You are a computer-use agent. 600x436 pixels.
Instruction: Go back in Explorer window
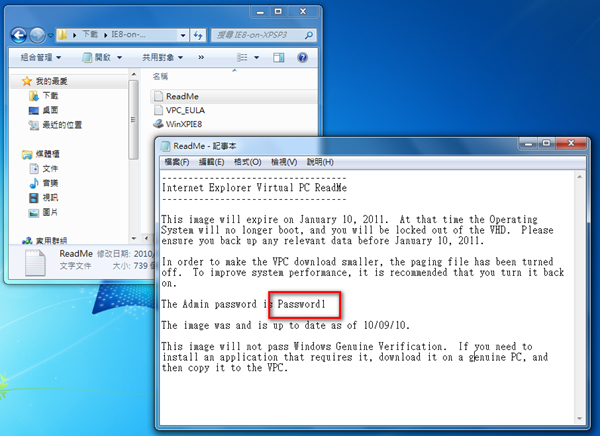pos(18,35)
